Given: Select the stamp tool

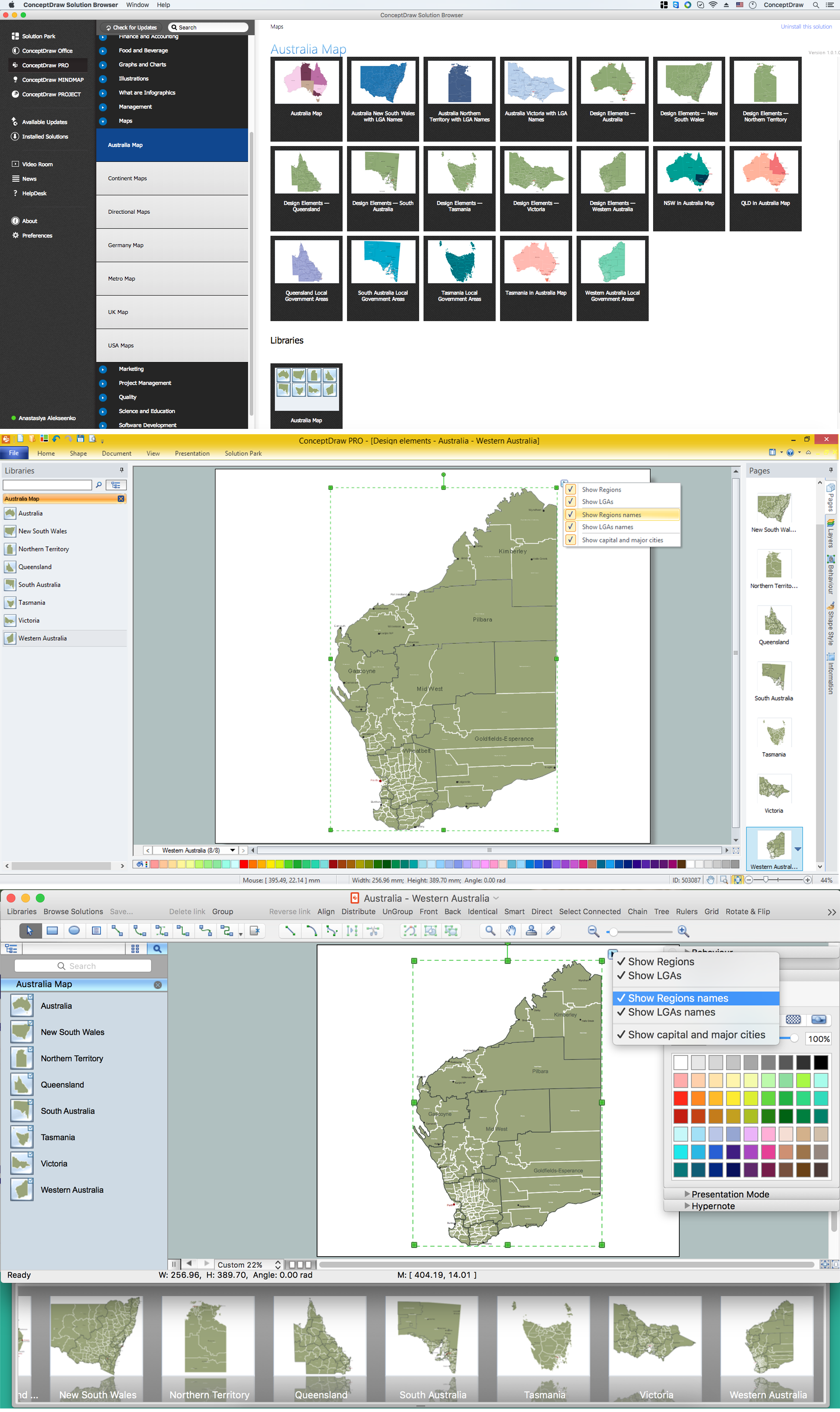Looking at the screenshot, I should tap(531, 931).
